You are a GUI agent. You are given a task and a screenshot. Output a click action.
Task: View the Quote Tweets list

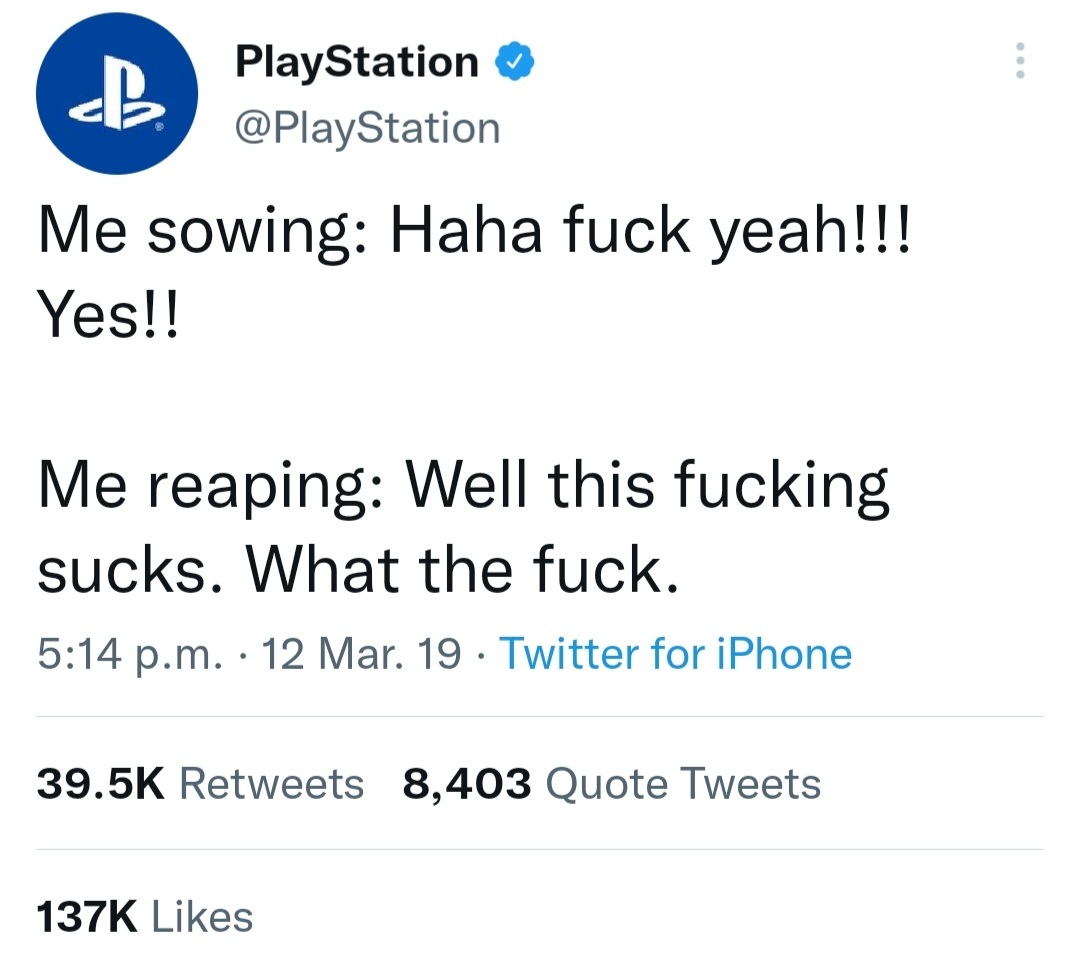click(612, 784)
